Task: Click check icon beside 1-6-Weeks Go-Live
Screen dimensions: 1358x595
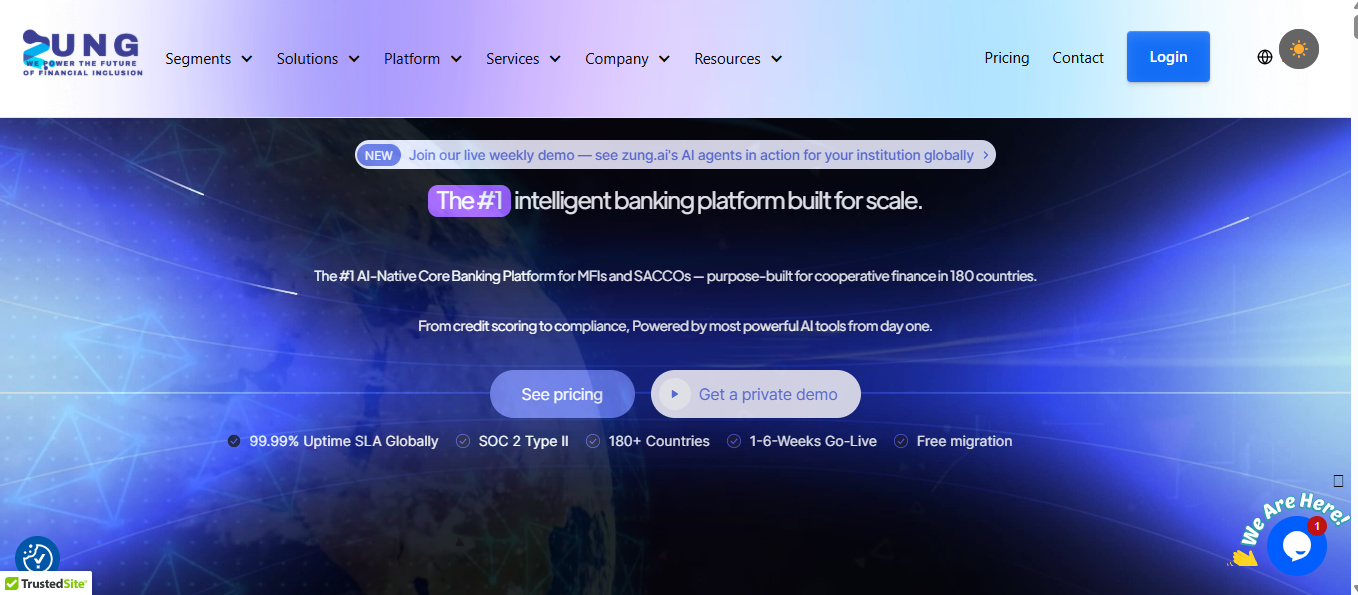Action: 734,441
